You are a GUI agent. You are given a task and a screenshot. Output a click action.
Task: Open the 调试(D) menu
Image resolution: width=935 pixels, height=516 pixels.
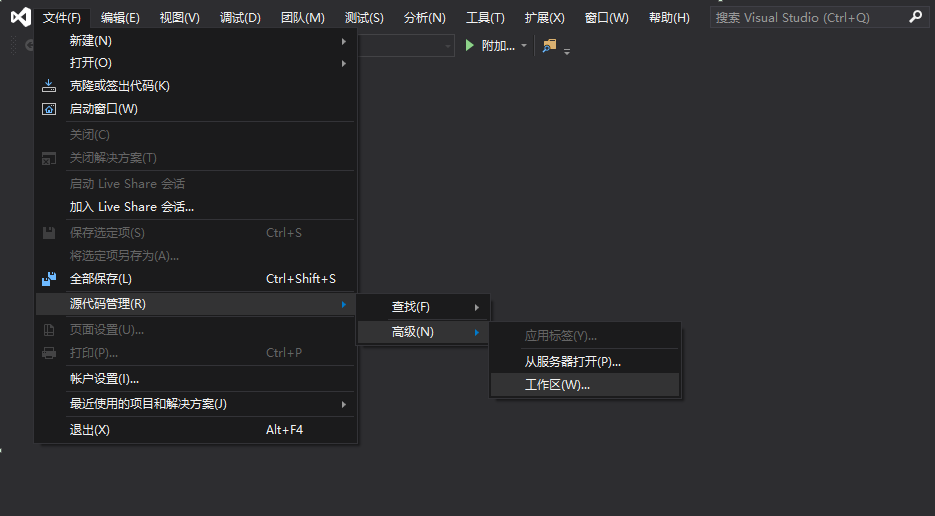240,18
